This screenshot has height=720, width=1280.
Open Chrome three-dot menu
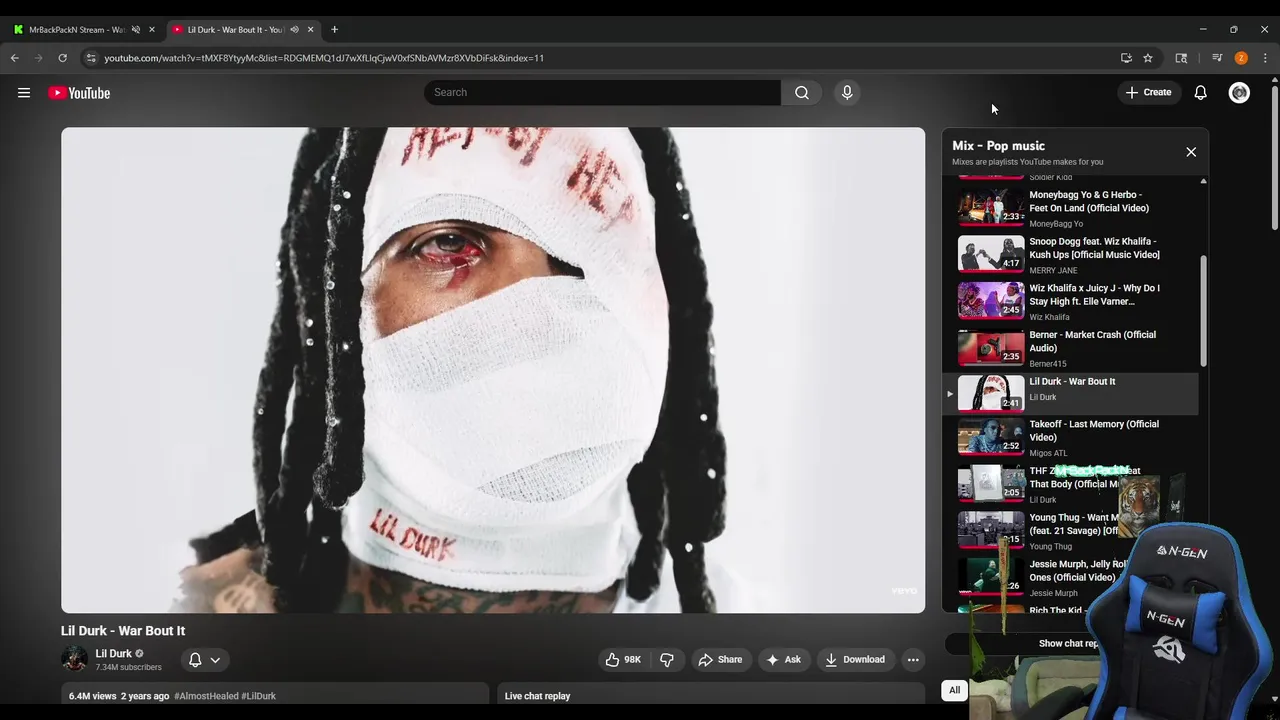(x=1265, y=58)
